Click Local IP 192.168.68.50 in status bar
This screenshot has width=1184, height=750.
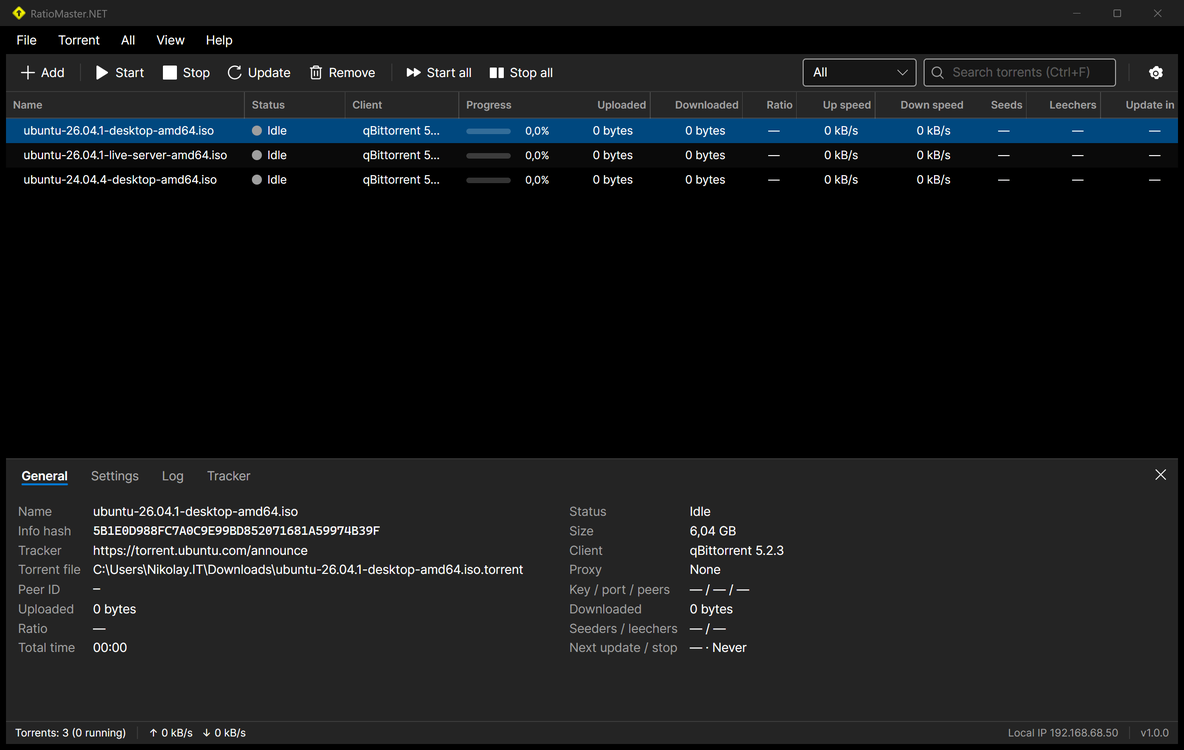tap(1062, 733)
